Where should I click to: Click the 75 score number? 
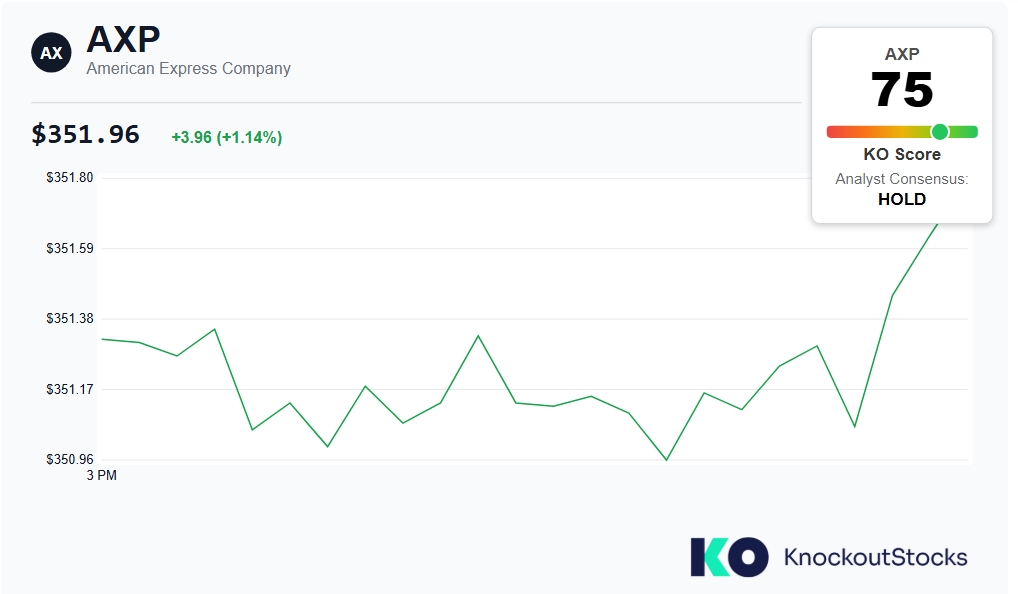[902, 90]
